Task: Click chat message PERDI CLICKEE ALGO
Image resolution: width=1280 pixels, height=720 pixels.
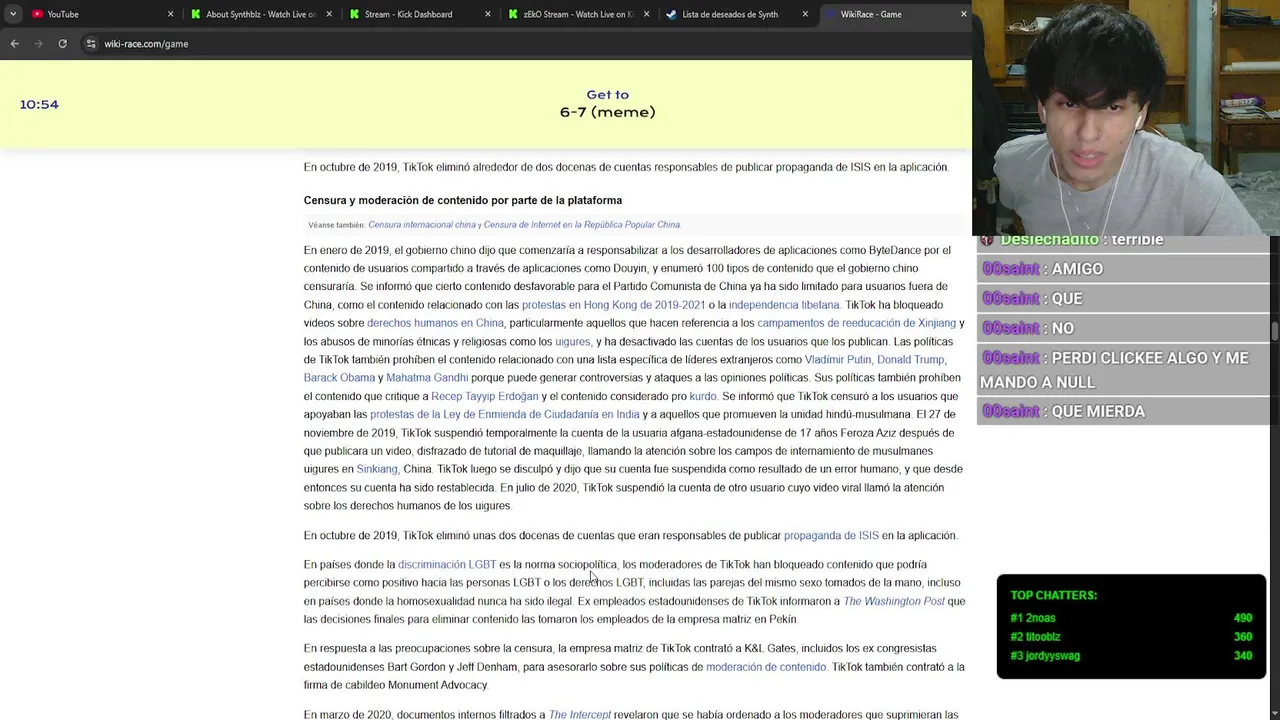Action: coord(1124,370)
